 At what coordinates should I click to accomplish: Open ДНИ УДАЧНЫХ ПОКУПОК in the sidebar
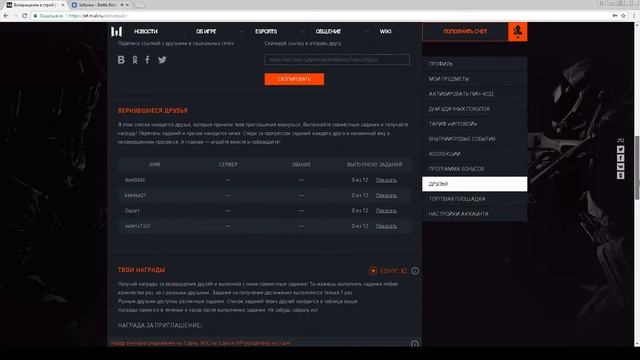pos(475,109)
